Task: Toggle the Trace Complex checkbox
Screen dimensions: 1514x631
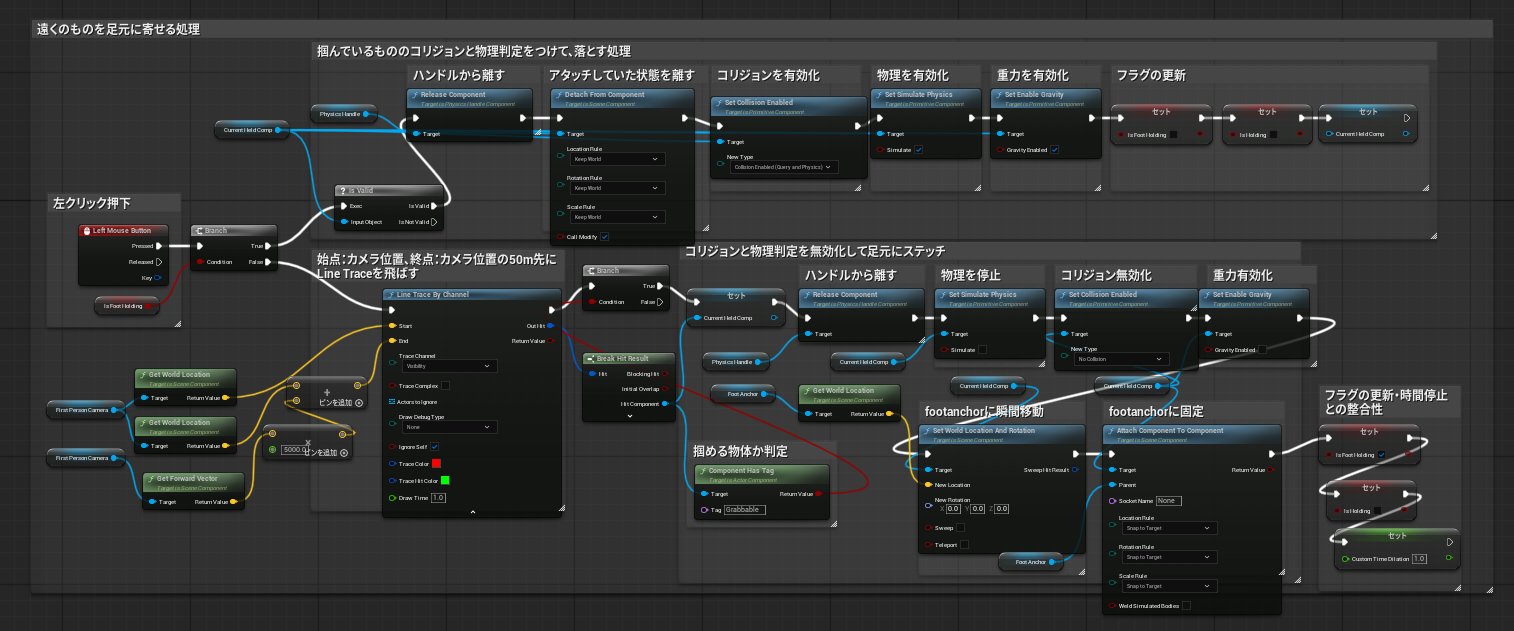Action: (446, 386)
